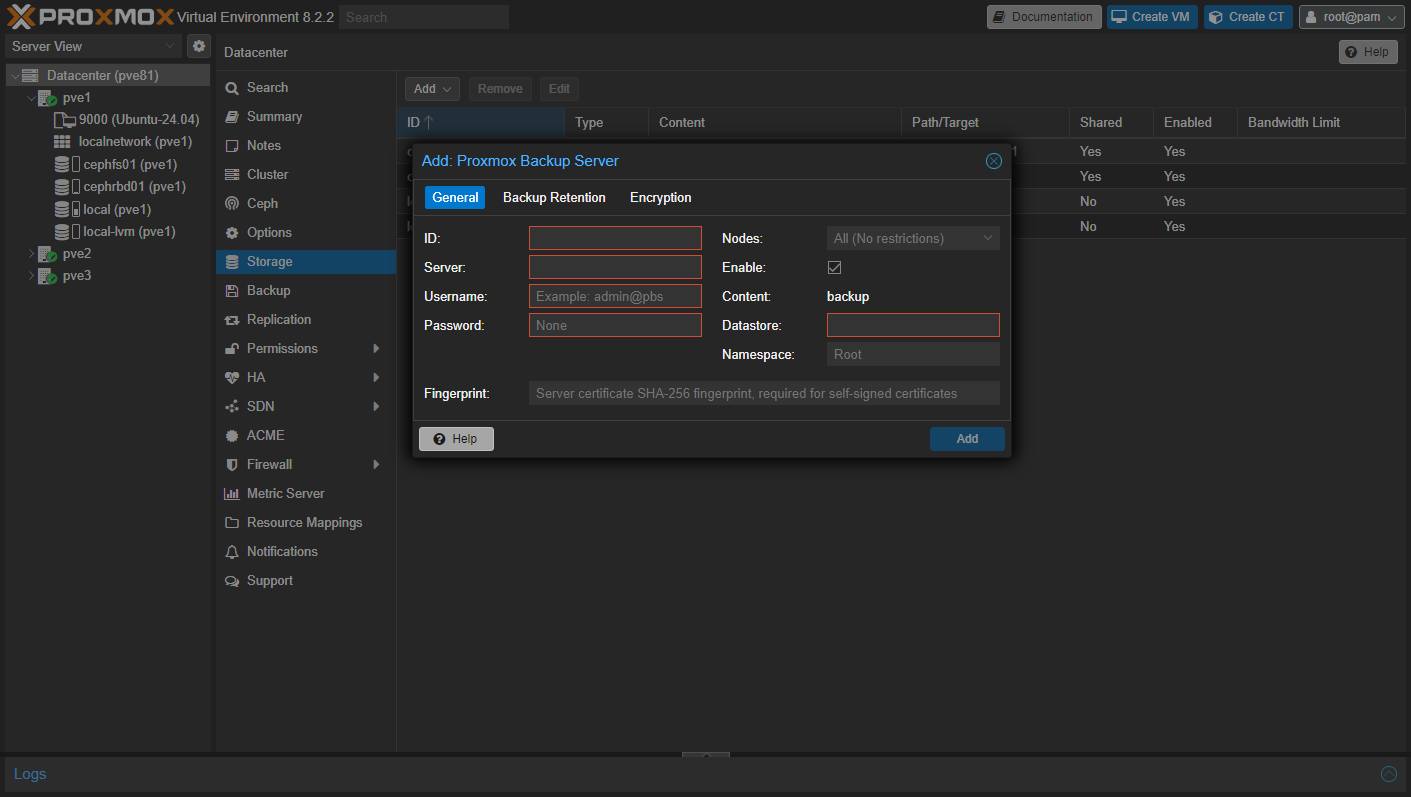The width and height of the screenshot is (1411, 797).
Task: Switch to the General tab
Action: tap(455, 198)
